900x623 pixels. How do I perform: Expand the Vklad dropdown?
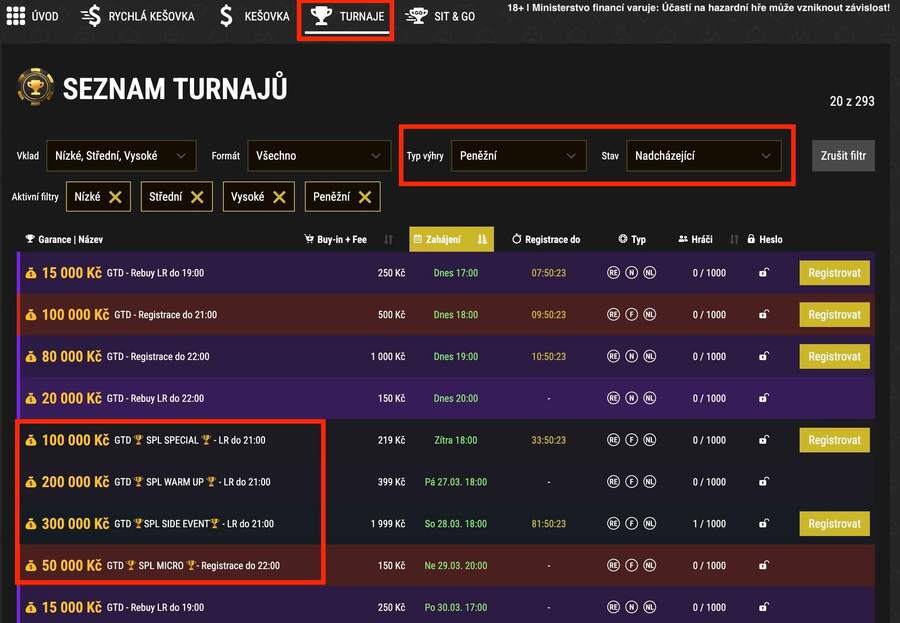click(121, 156)
